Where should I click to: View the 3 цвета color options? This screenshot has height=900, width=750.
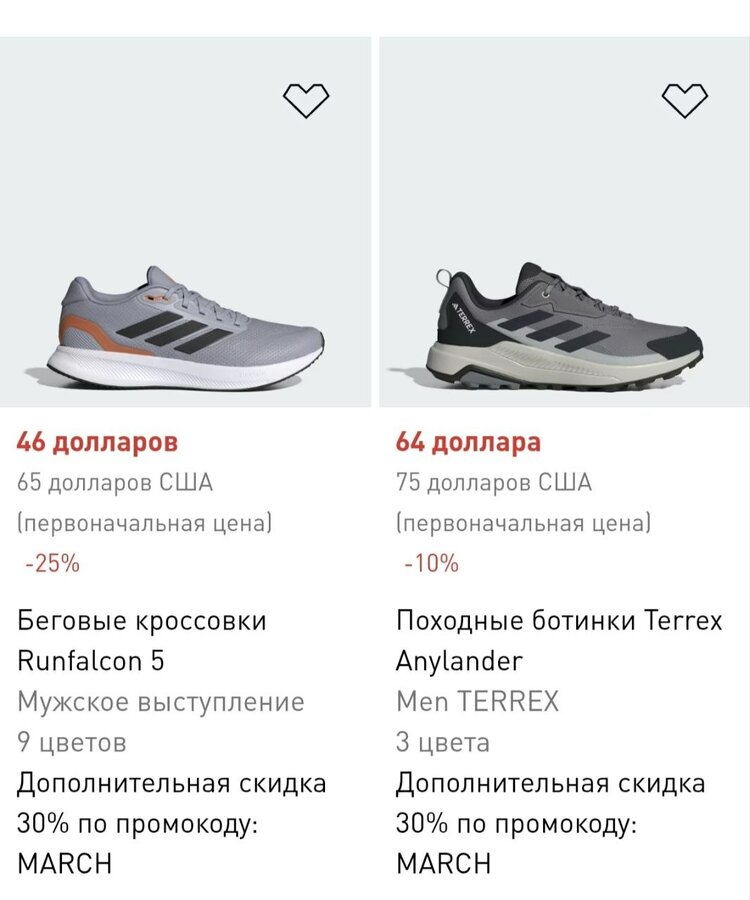[x=443, y=743]
